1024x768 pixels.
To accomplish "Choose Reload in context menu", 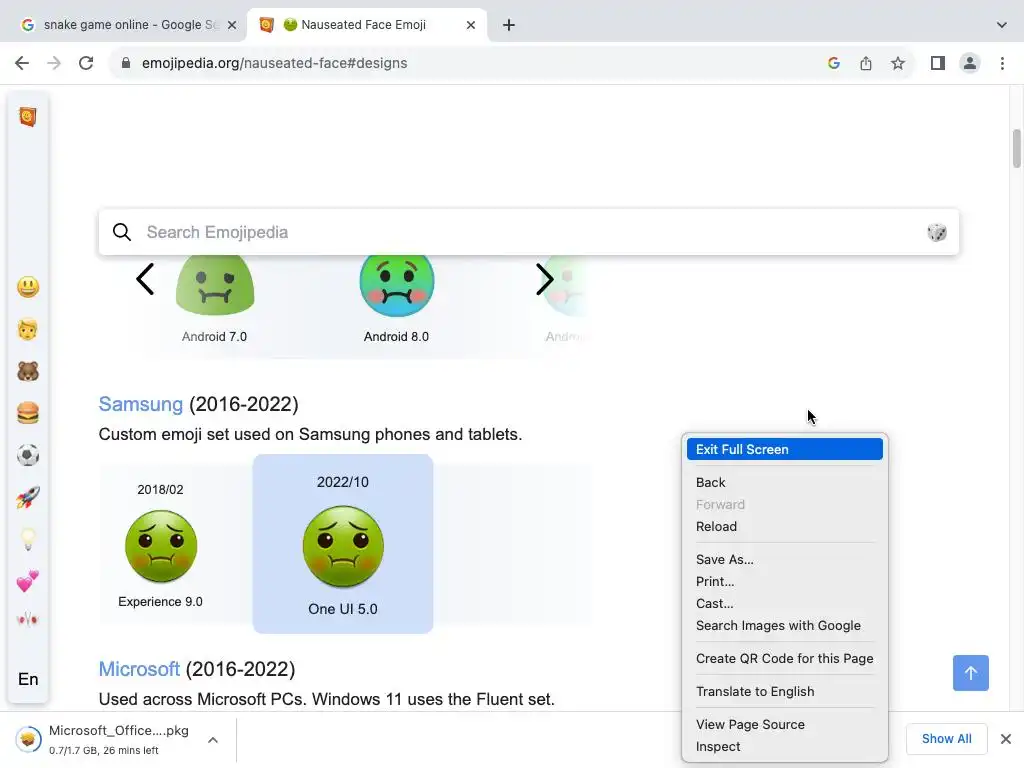I will tap(784, 526).
